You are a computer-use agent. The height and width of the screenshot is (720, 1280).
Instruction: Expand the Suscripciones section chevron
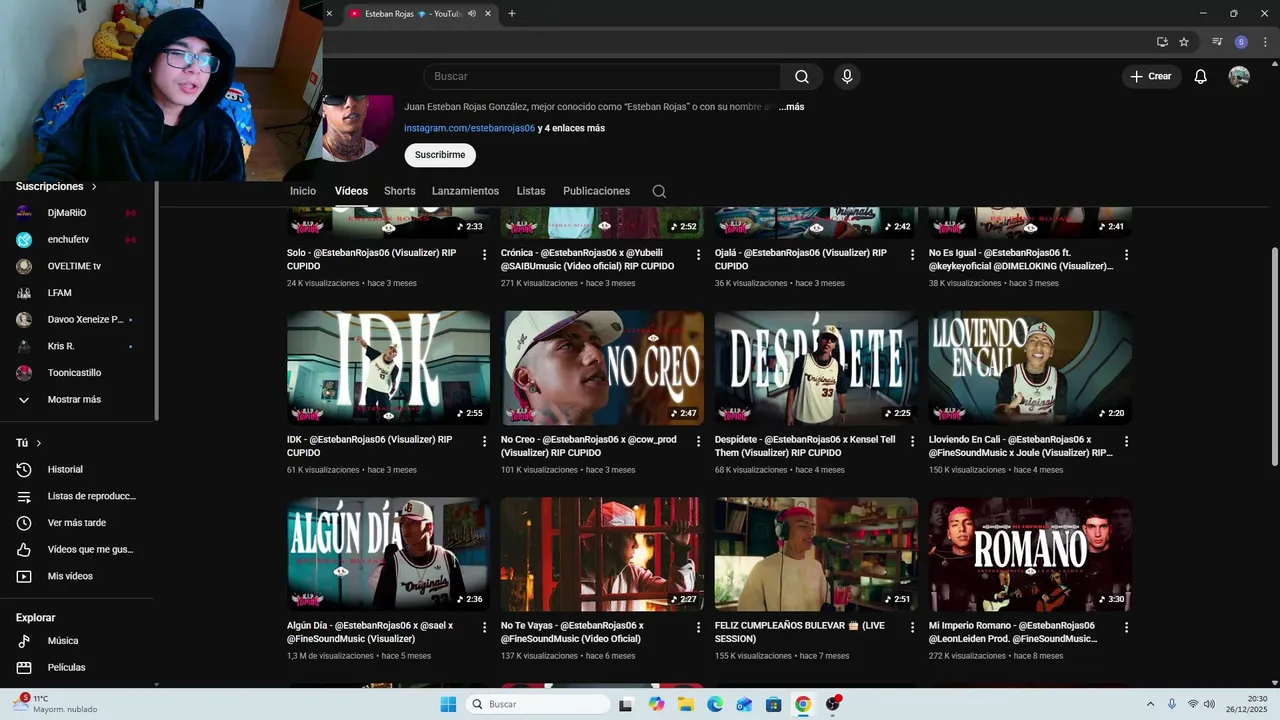click(94, 187)
